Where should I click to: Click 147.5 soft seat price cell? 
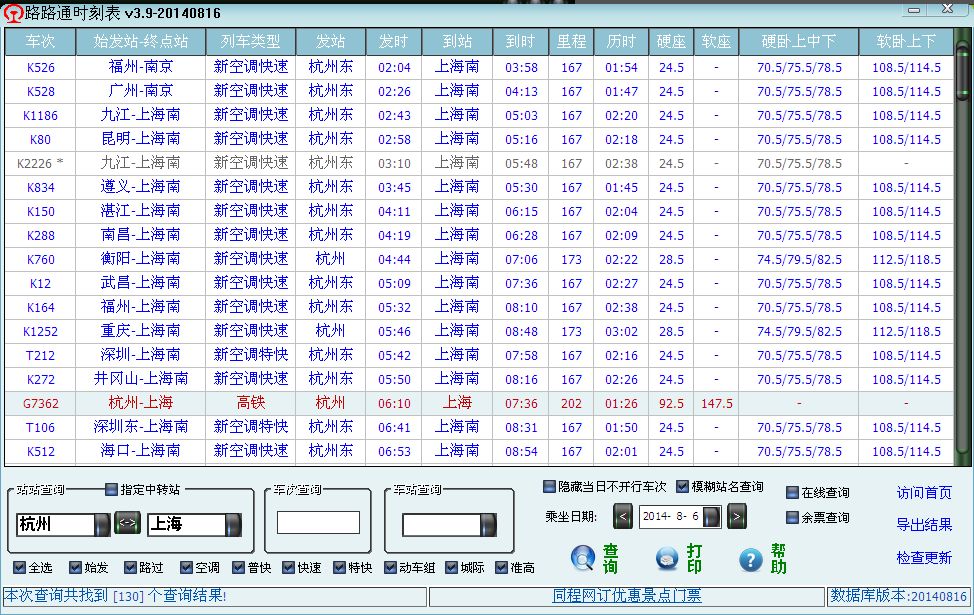[716, 404]
